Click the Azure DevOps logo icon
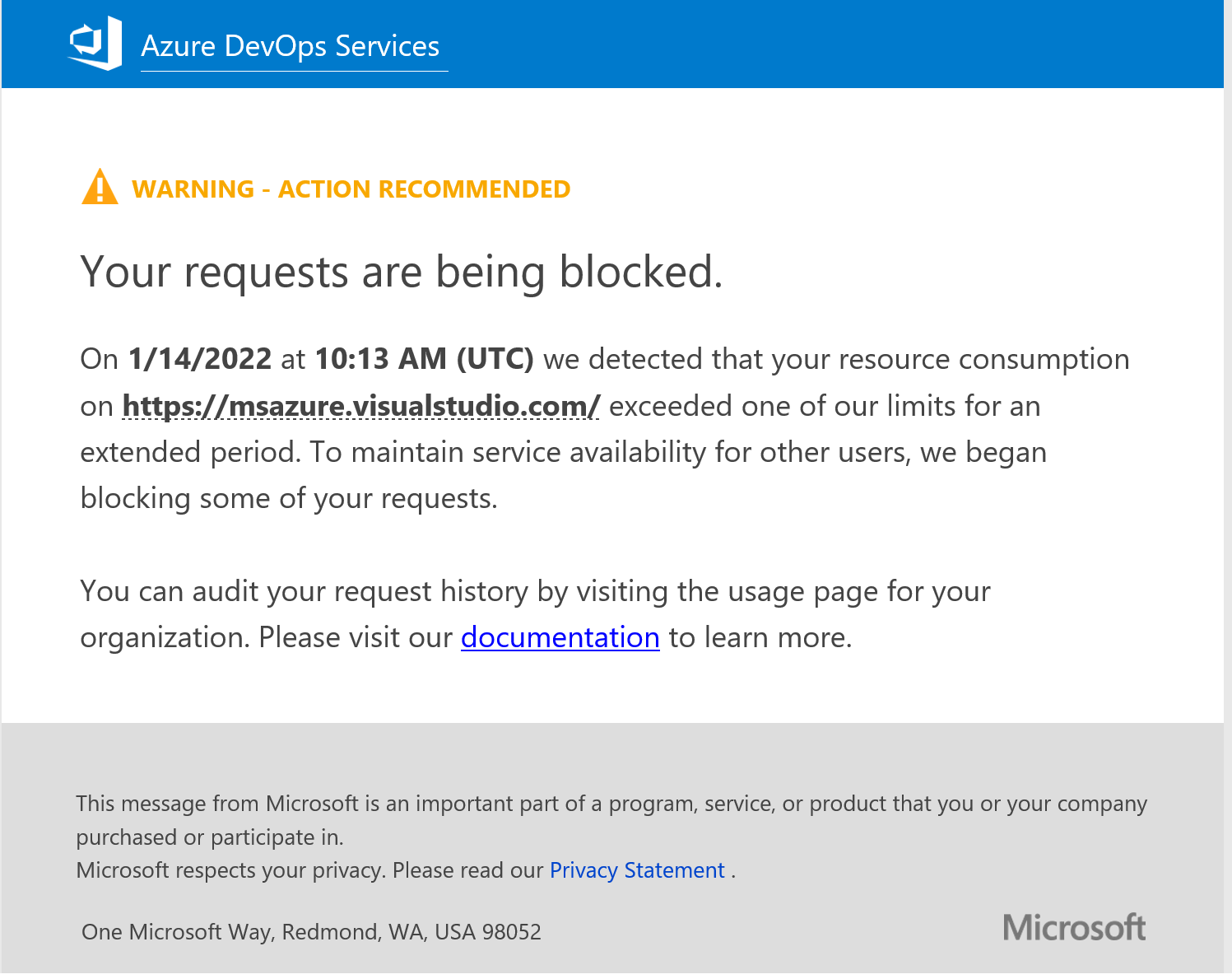Screen dimensions: 1232x979 pyautogui.click(x=95, y=43)
